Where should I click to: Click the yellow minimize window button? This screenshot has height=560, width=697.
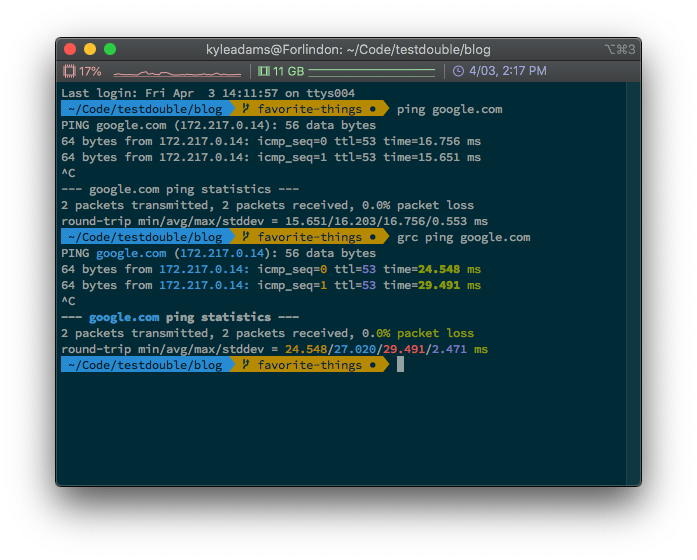pyautogui.click(x=90, y=49)
